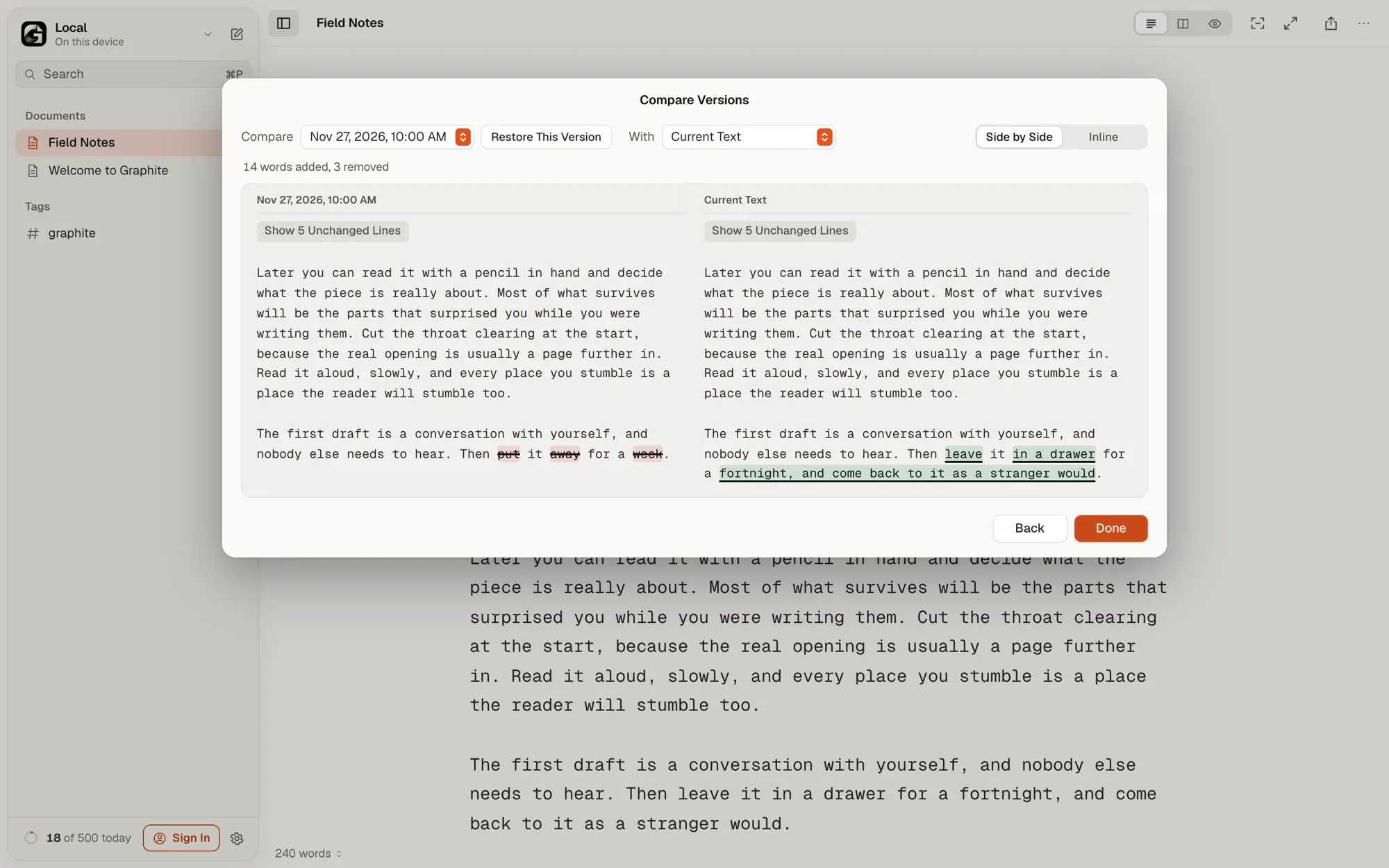Click the added word 'leave'
This screenshot has height=868, width=1389.
coord(963,454)
